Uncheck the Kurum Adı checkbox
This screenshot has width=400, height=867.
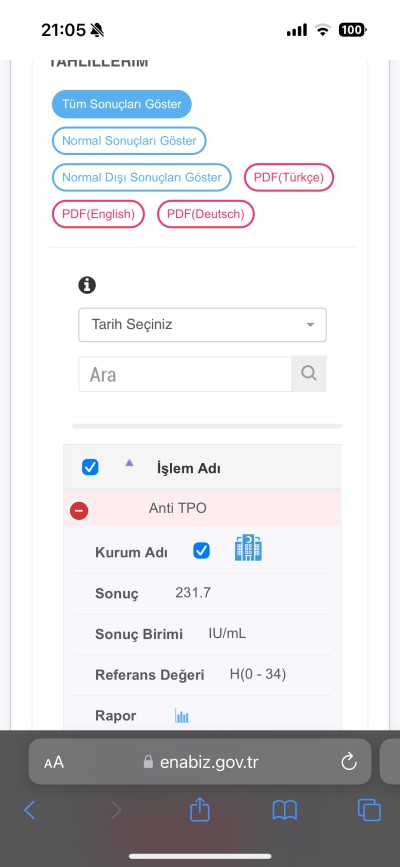(201, 551)
